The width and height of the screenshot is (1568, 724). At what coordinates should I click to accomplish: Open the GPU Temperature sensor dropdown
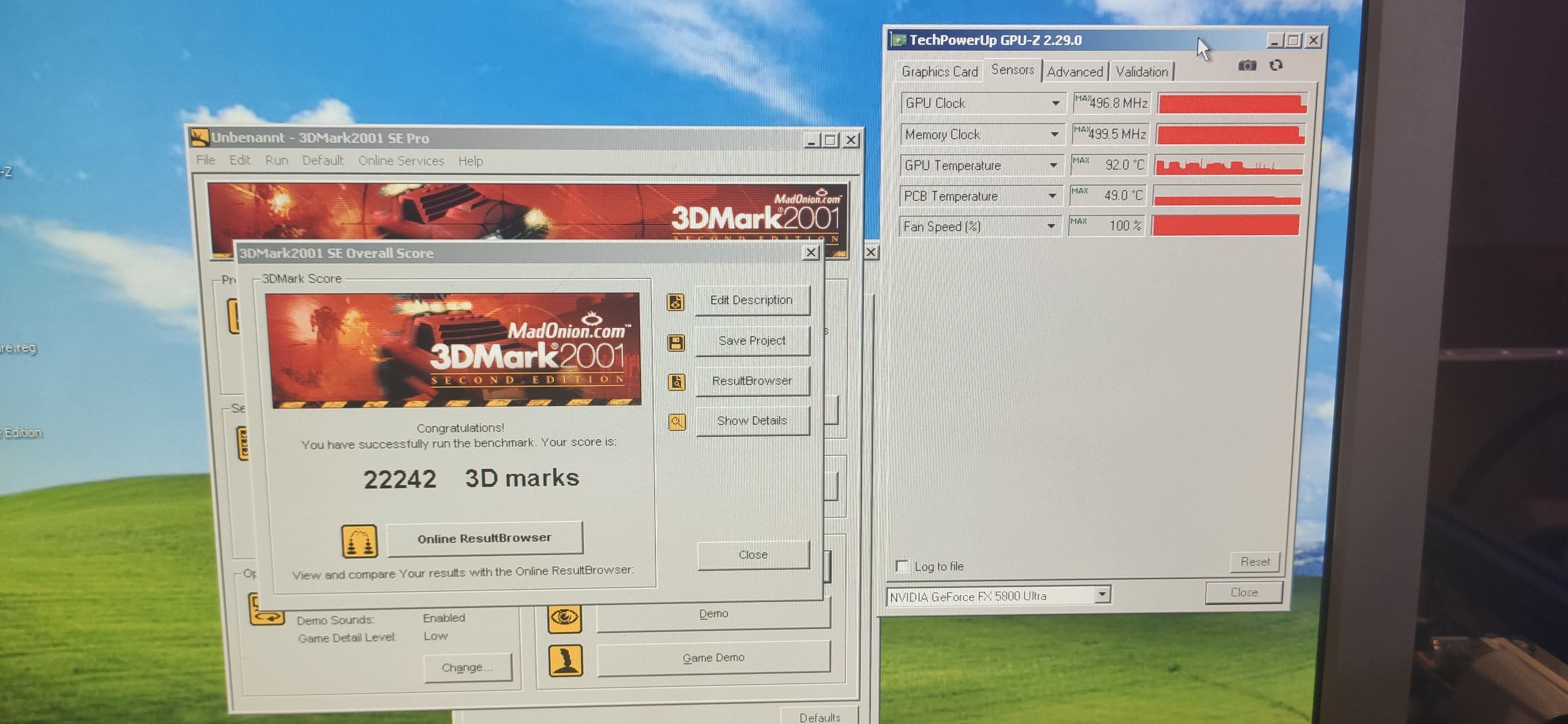point(1053,165)
